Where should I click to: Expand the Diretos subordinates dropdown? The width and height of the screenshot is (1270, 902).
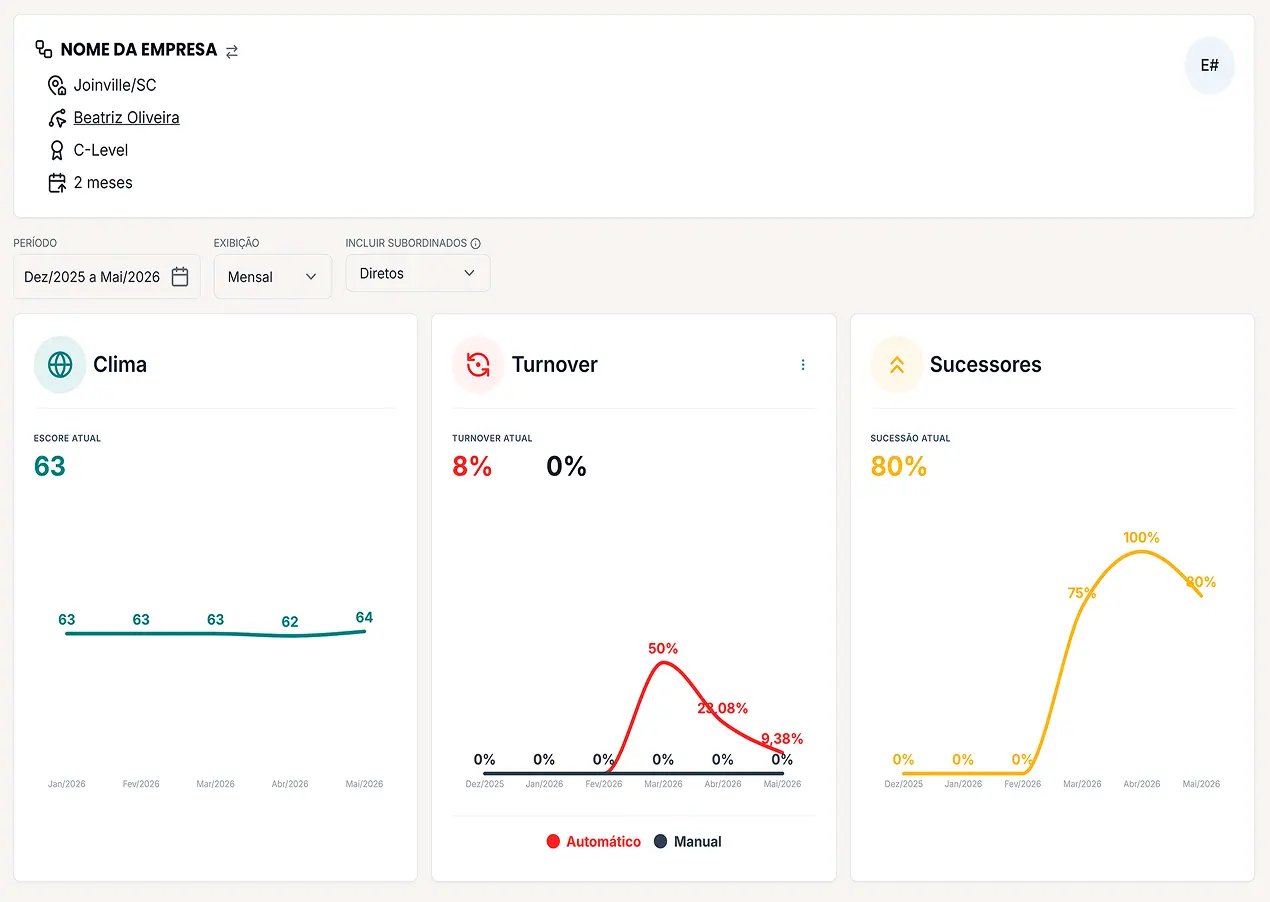click(418, 273)
